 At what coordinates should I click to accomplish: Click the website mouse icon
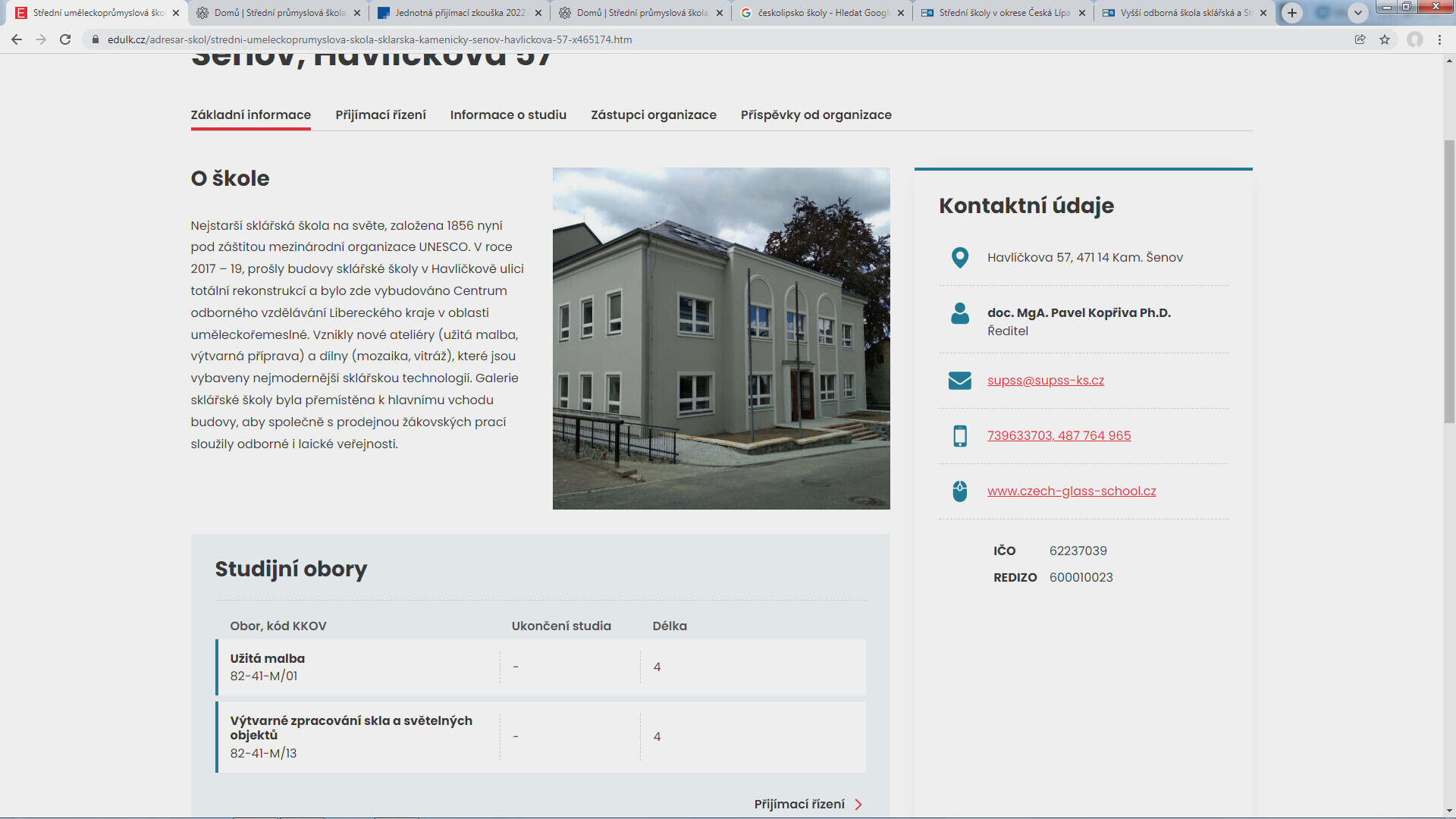pos(960,491)
